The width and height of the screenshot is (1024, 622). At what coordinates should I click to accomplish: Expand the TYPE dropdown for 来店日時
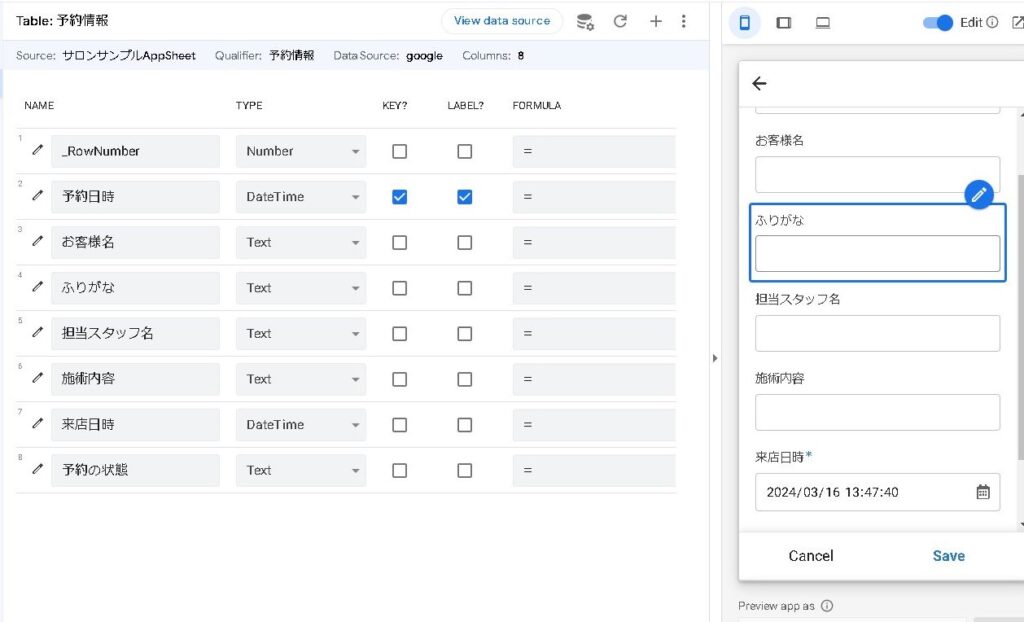(x=300, y=425)
